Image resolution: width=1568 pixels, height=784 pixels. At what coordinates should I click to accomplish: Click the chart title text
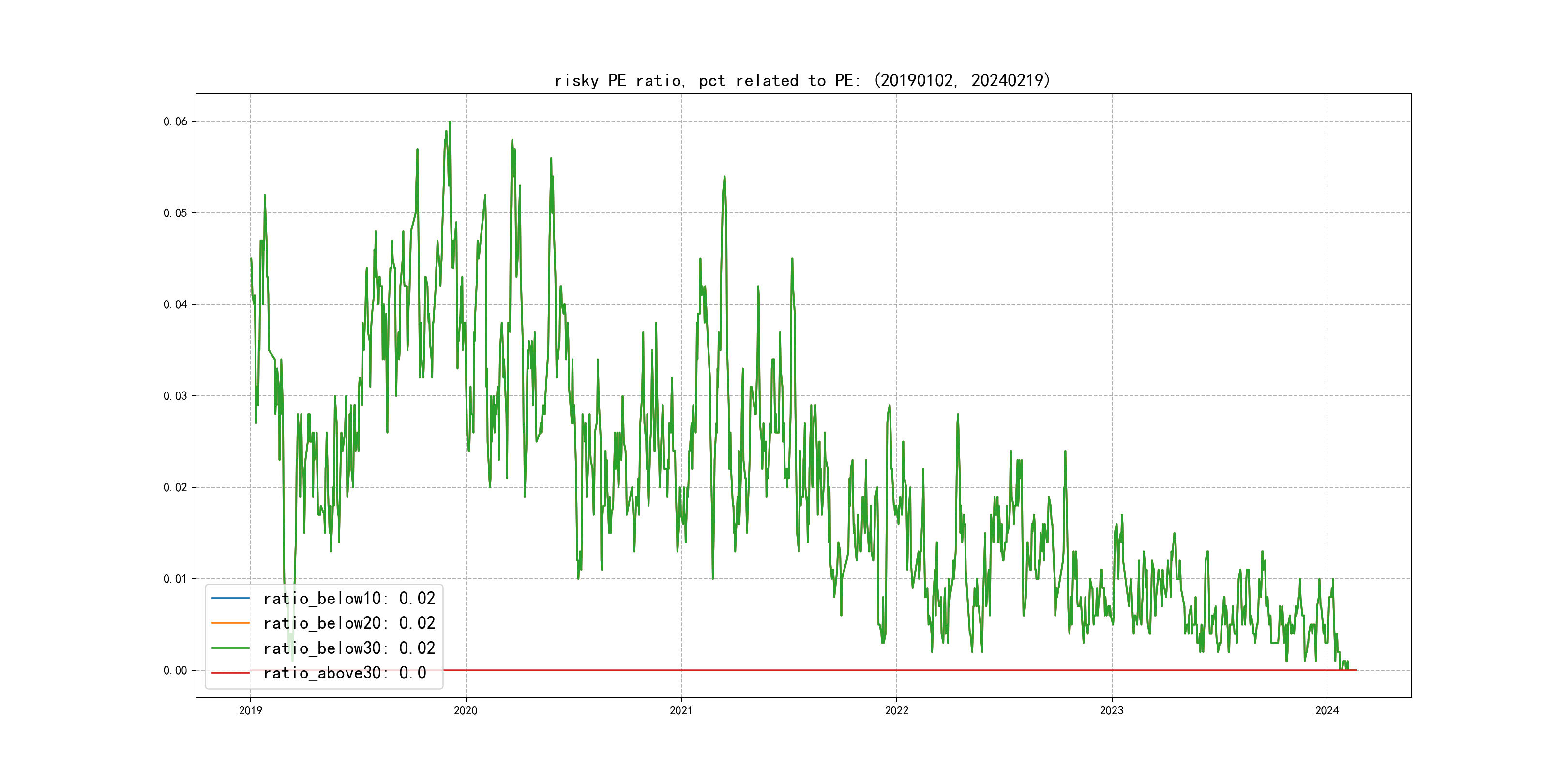click(x=802, y=80)
